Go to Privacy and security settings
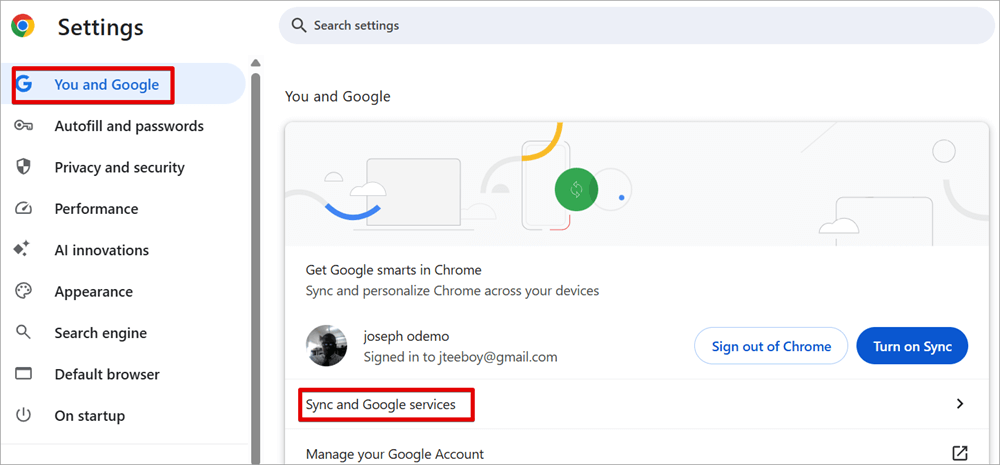Screen dimensions: 1000x465 [119, 168]
